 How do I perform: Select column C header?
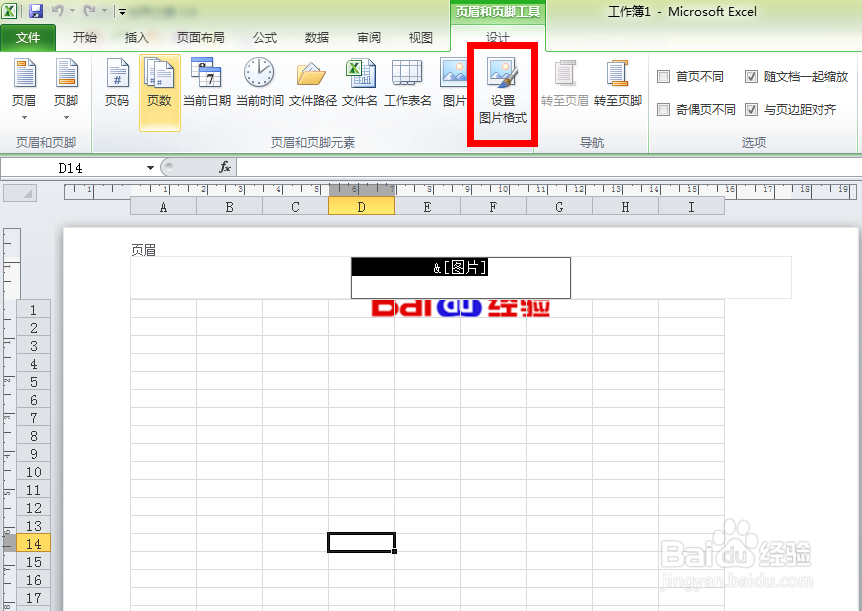click(x=295, y=207)
